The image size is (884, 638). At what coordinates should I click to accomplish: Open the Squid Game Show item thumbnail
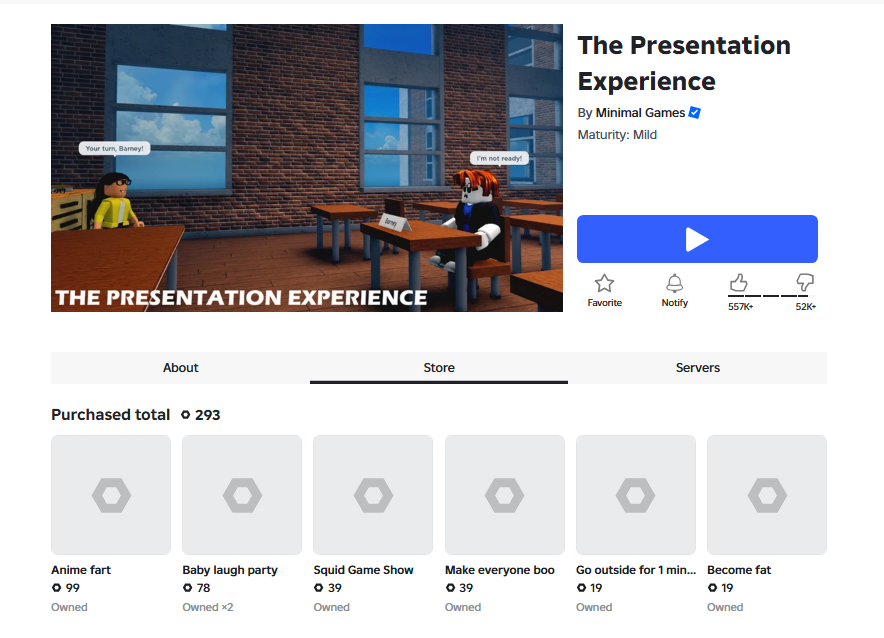(373, 495)
